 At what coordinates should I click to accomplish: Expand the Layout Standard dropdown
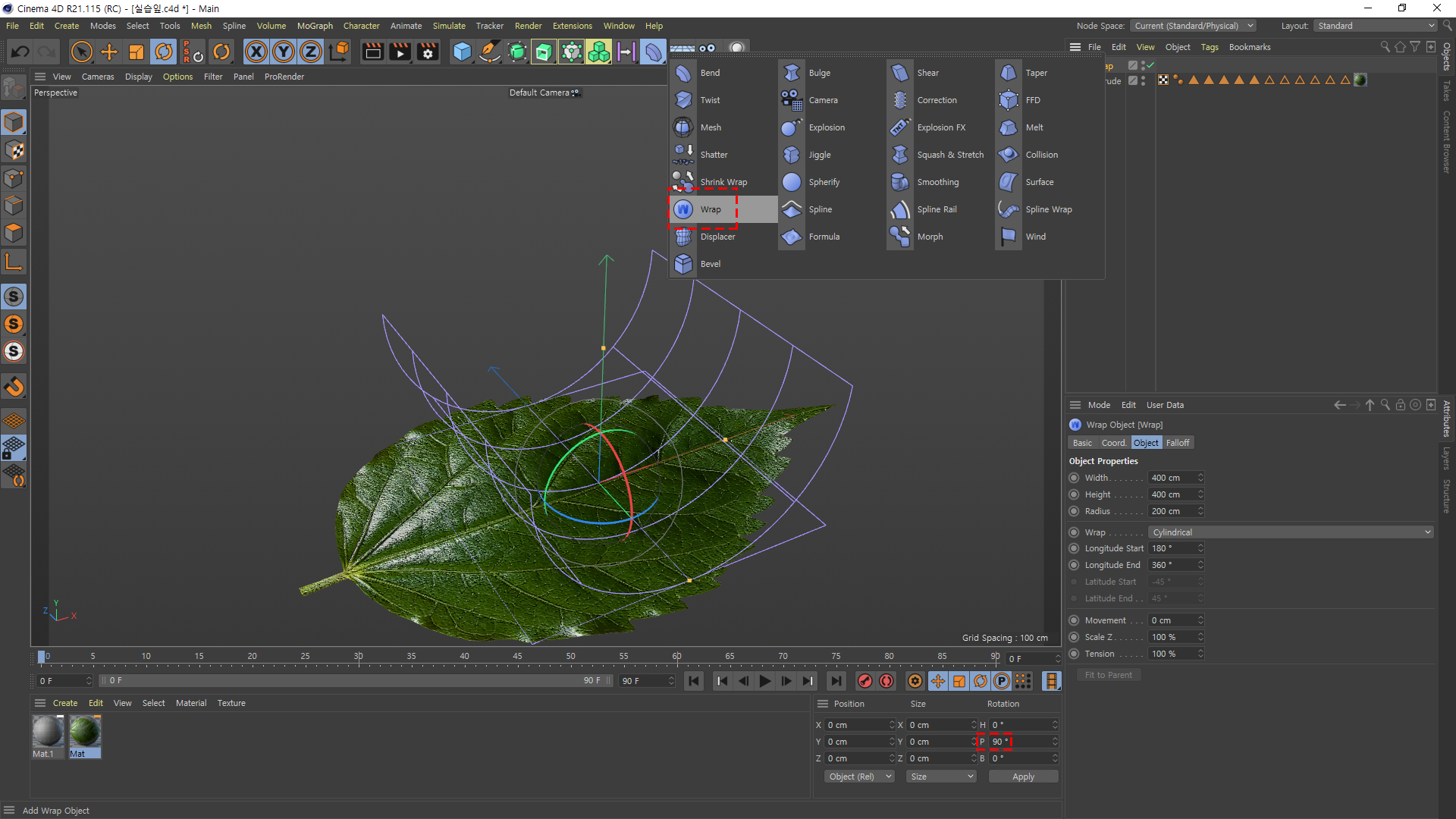(1376, 26)
